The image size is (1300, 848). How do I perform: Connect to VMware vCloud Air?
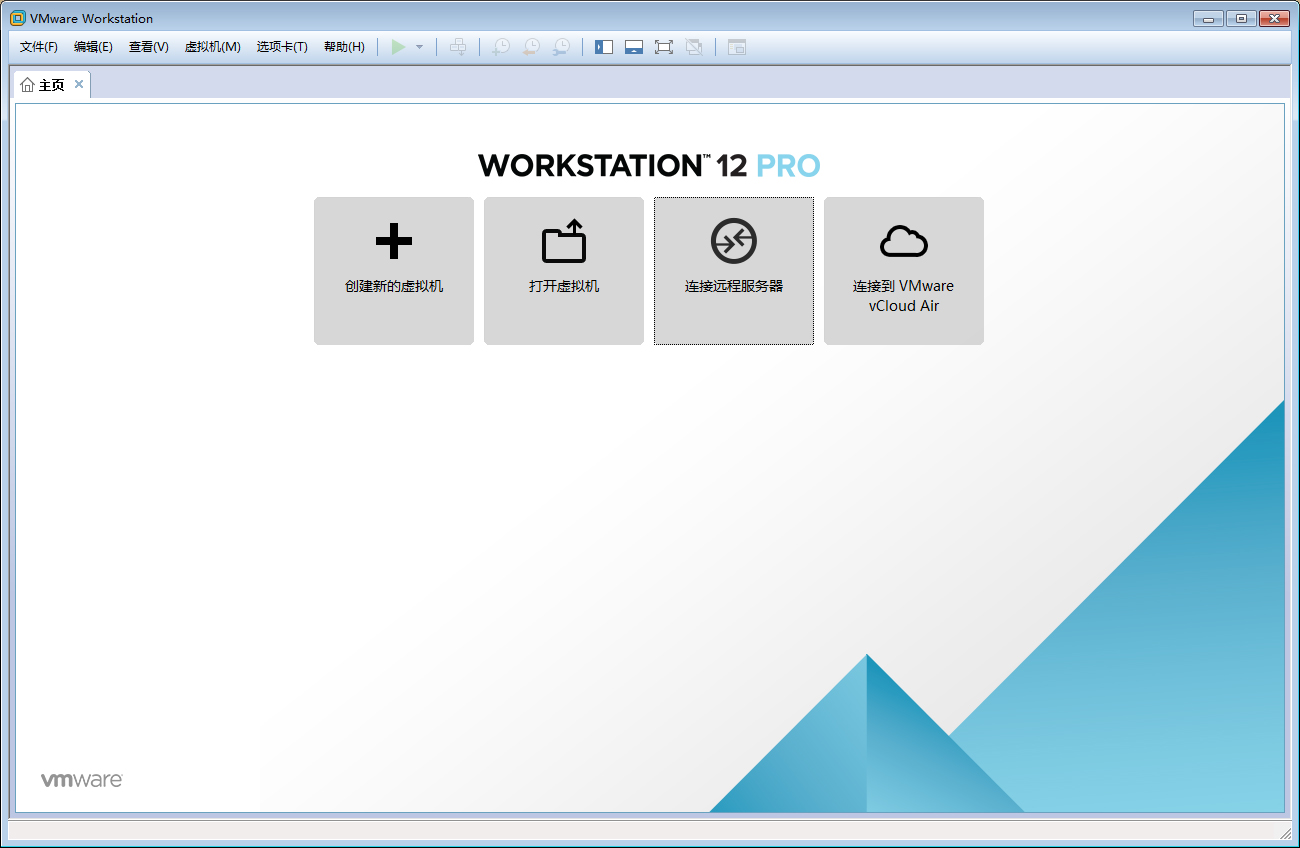pos(903,271)
